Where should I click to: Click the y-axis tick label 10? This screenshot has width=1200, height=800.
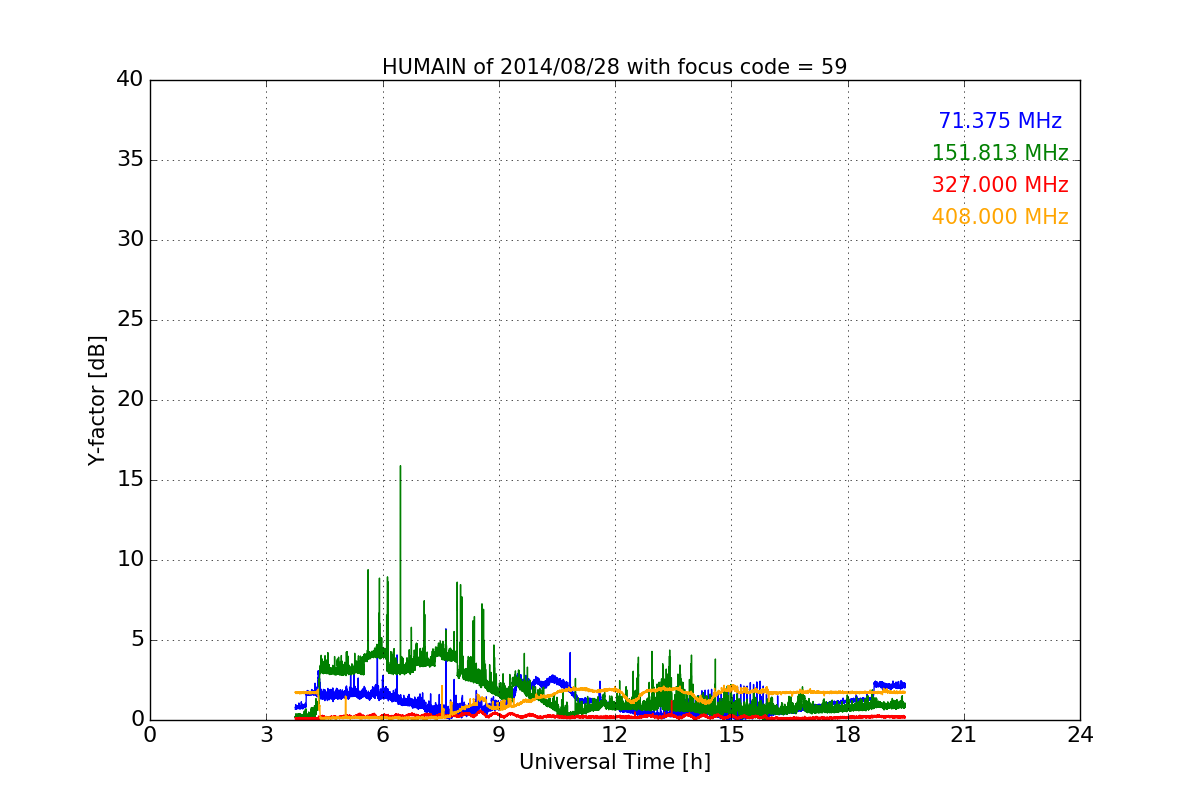pos(130,560)
